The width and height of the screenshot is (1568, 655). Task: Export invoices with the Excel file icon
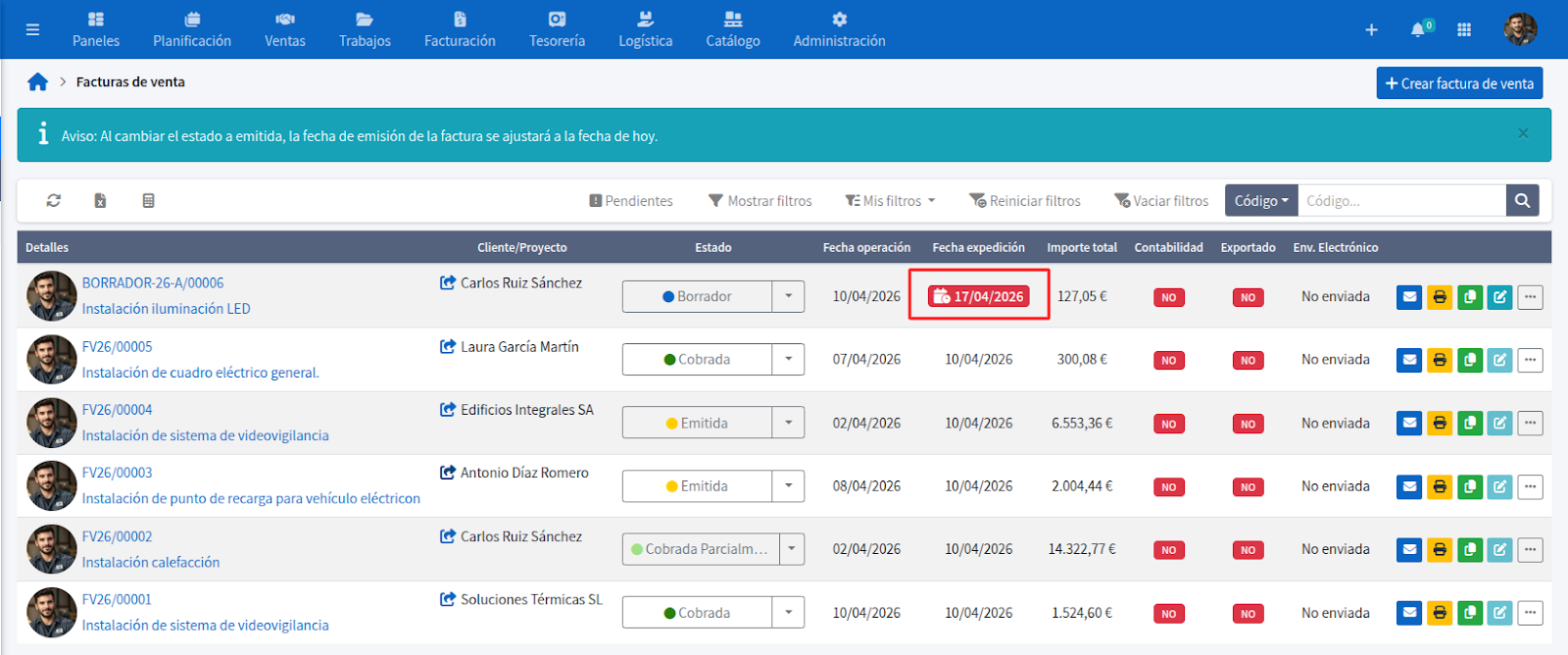[x=100, y=200]
